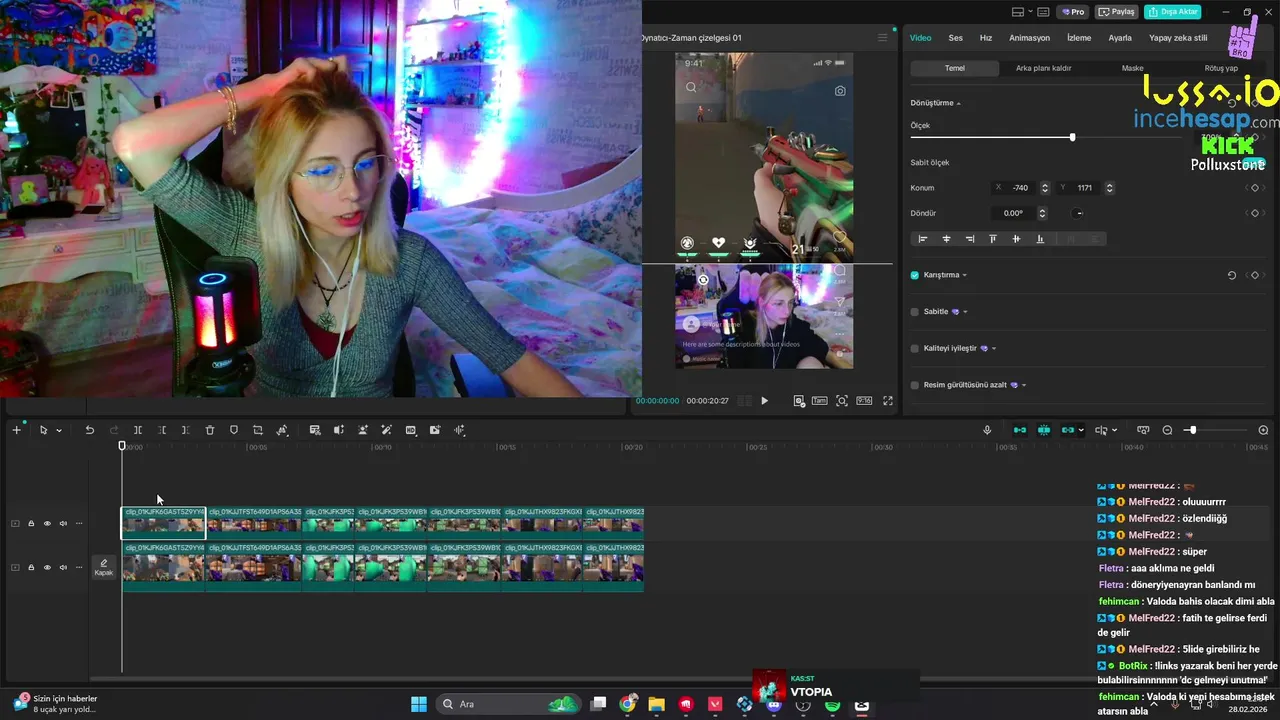Toggle lock on upper video track

click(31, 523)
